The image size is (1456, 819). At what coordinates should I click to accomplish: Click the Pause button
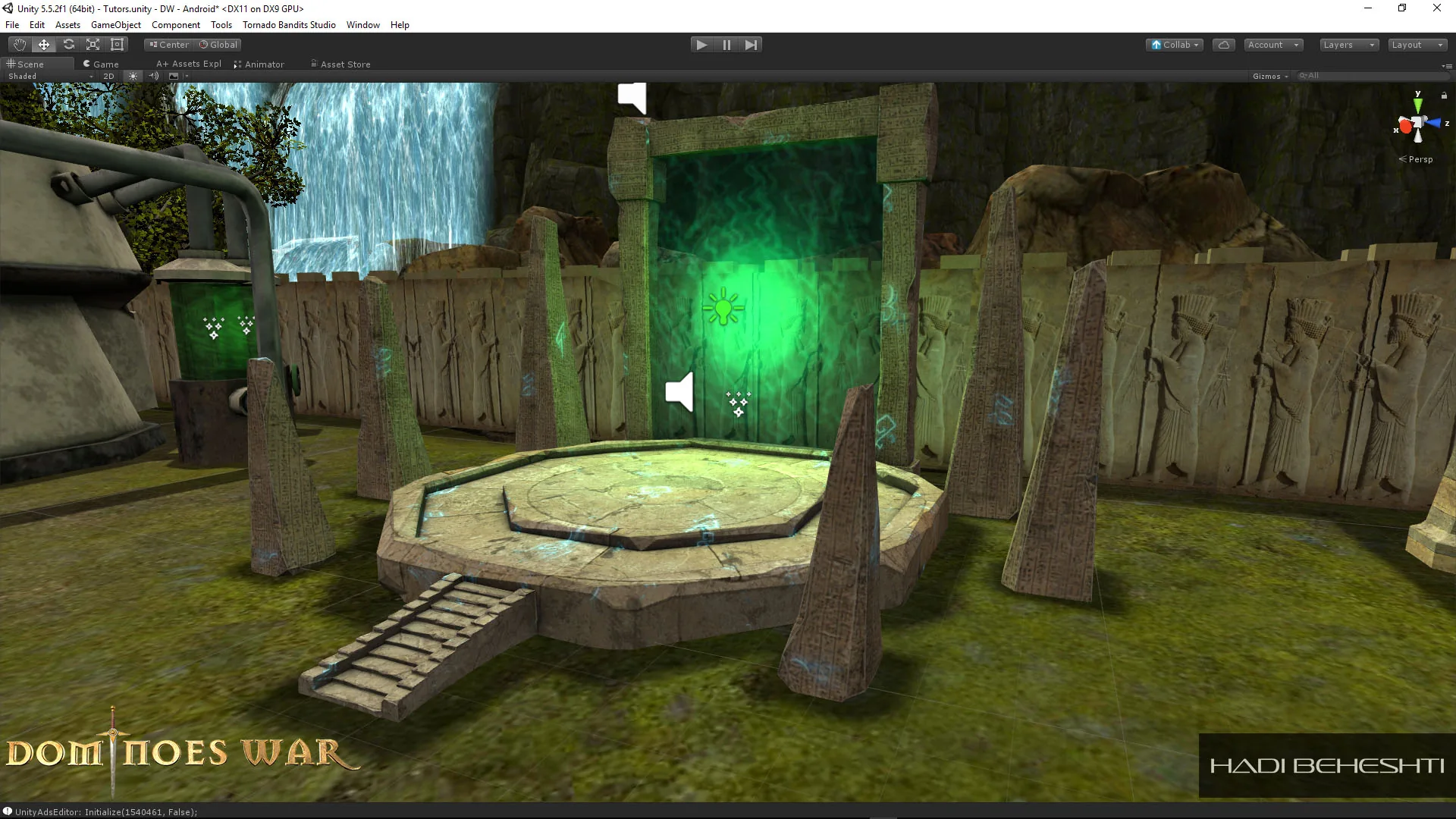tap(726, 45)
